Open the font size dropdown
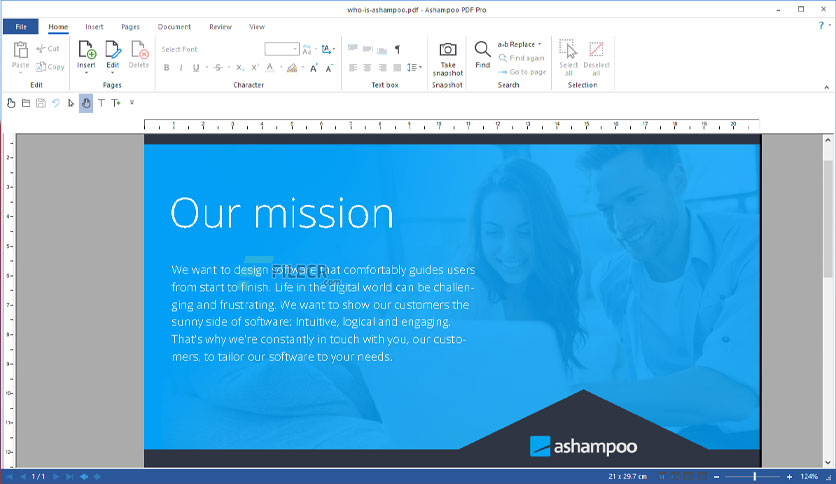 (x=295, y=49)
